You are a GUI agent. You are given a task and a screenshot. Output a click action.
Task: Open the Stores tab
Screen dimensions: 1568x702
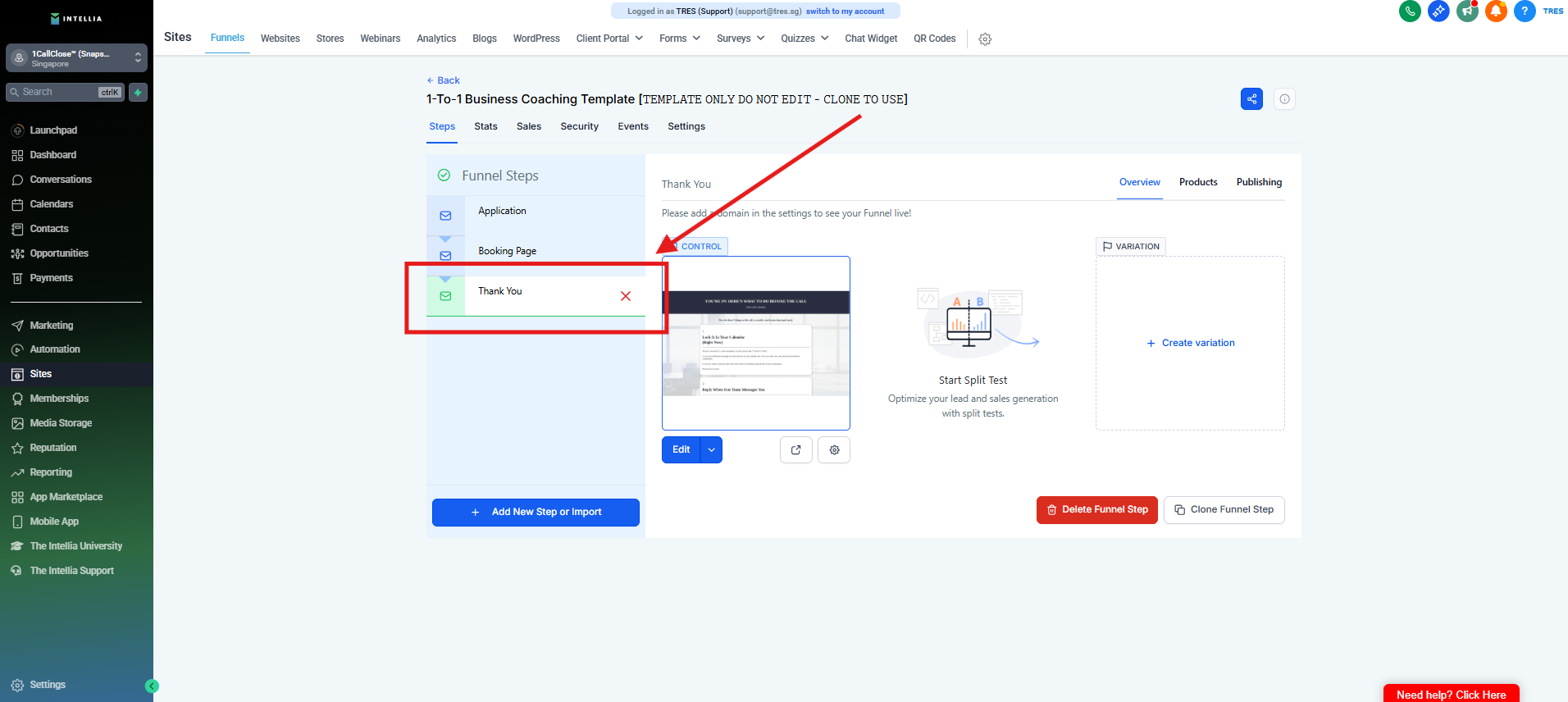point(330,39)
